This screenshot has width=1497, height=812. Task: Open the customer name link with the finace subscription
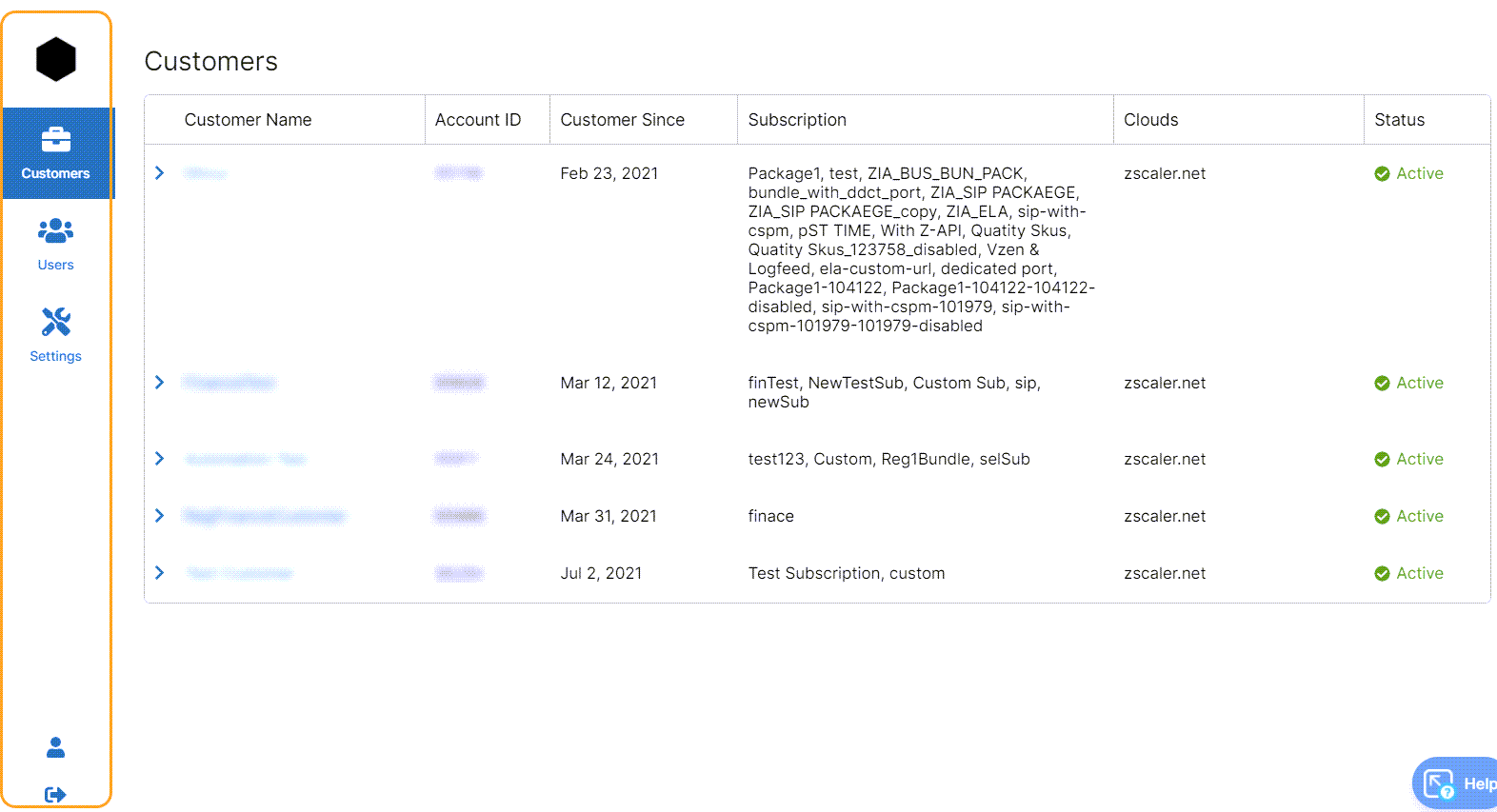coord(265,516)
